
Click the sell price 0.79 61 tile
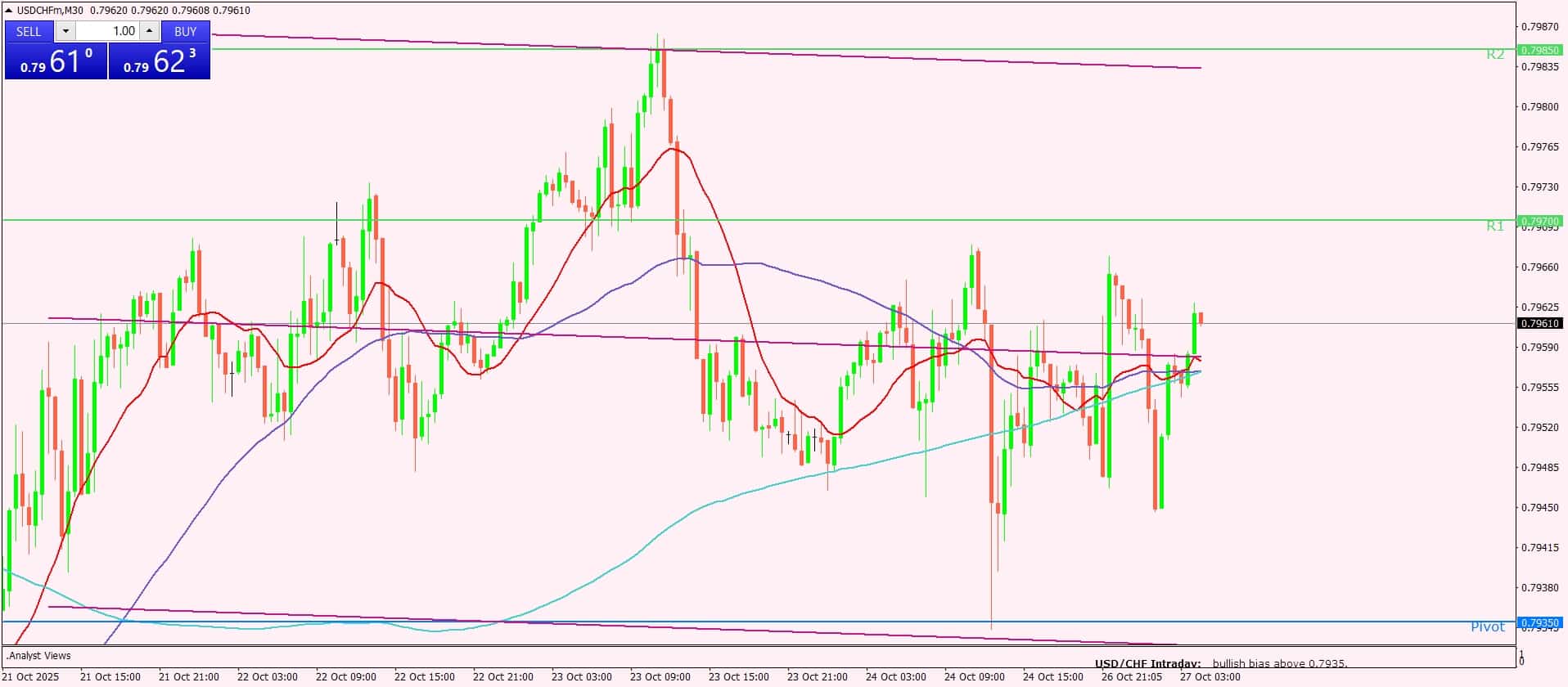(x=56, y=61)
